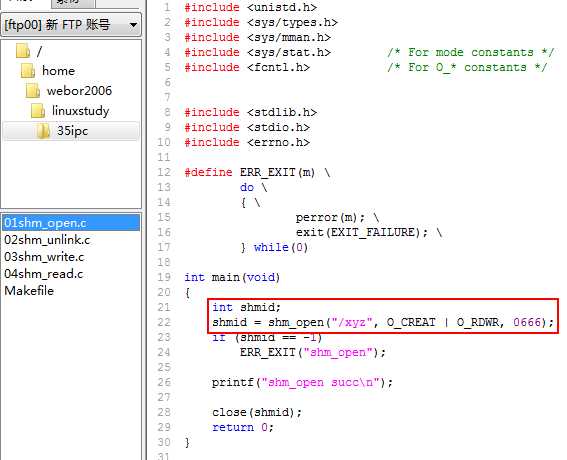567x460 pixels.
Task: Click the '#define ERR_EXIT(m)' line
Action: click(257, 172)
